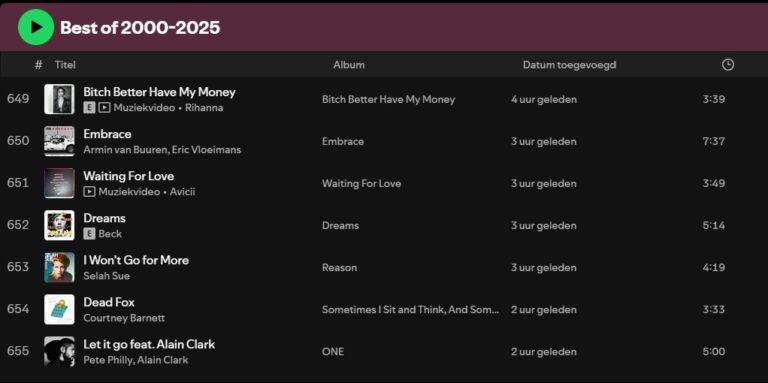The width and height of the screenshot is (768, 383).
Task: Click the 3:39 duration of Rihanna's track
Action: tap(713, 99)
